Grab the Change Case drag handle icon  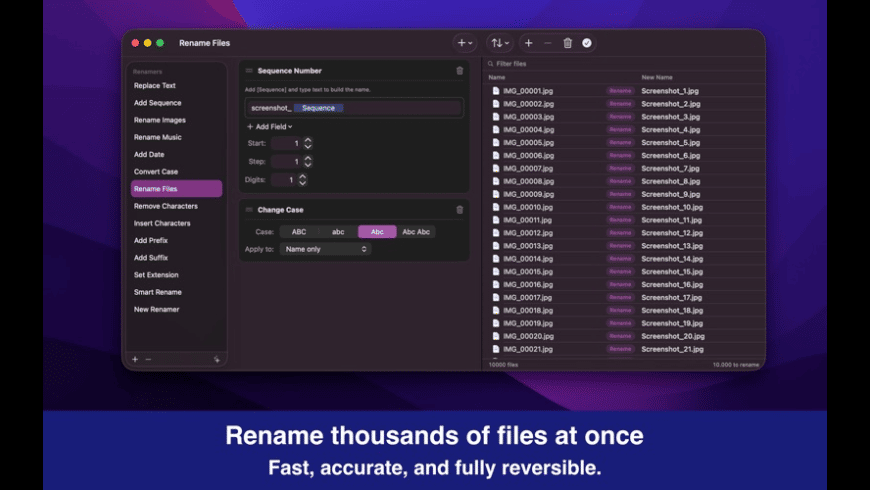[249, 210]
